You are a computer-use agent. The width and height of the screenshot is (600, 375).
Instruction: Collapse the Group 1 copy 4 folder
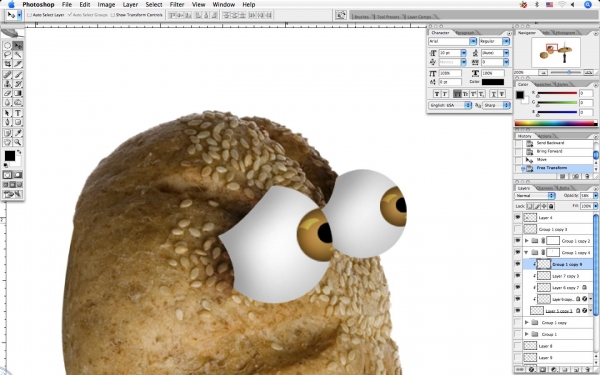tap(527, 253)
